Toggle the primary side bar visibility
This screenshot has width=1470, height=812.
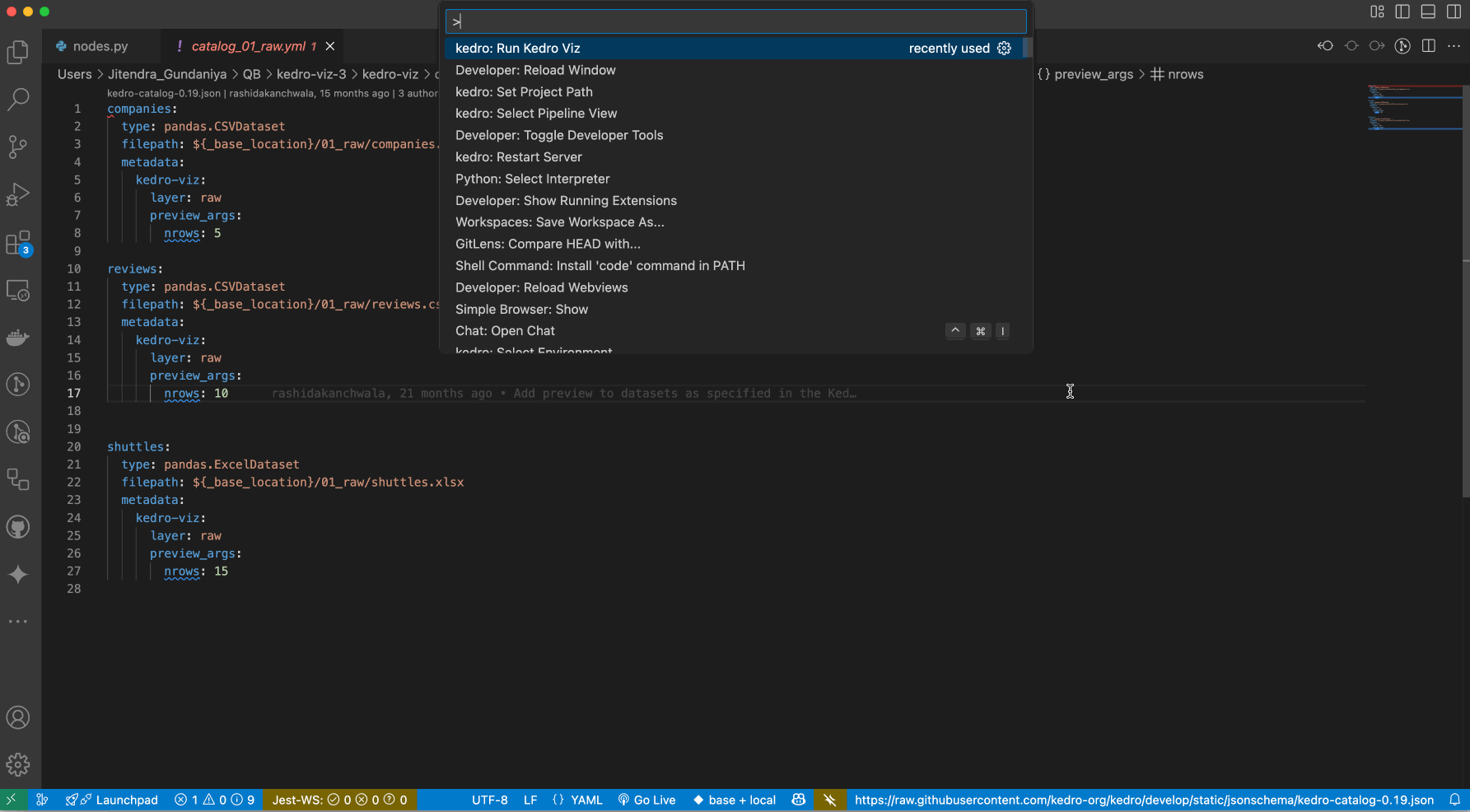pos(1402,12)
